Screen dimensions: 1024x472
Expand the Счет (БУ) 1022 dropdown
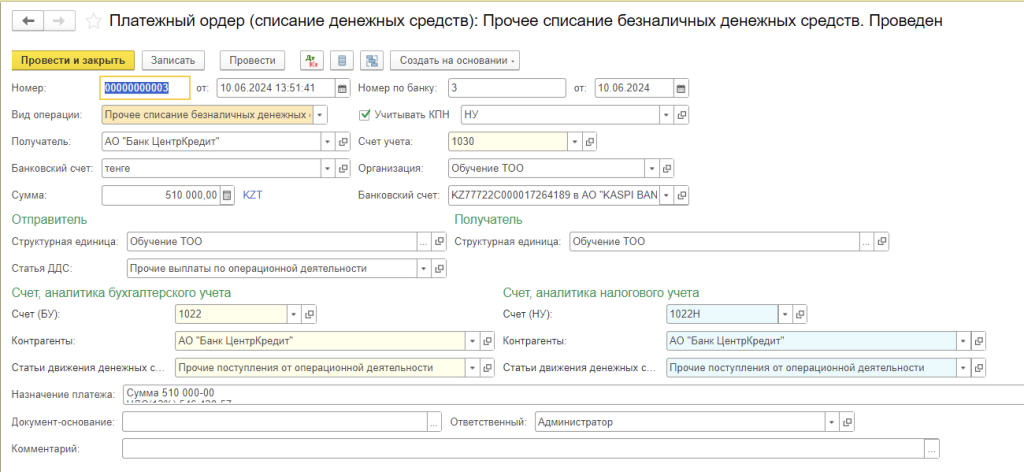293,315
